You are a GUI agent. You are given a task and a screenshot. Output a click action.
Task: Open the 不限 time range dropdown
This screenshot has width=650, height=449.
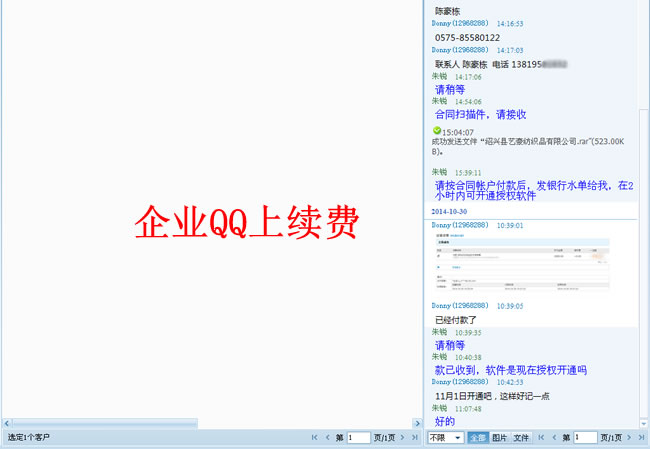pos(446,438)
